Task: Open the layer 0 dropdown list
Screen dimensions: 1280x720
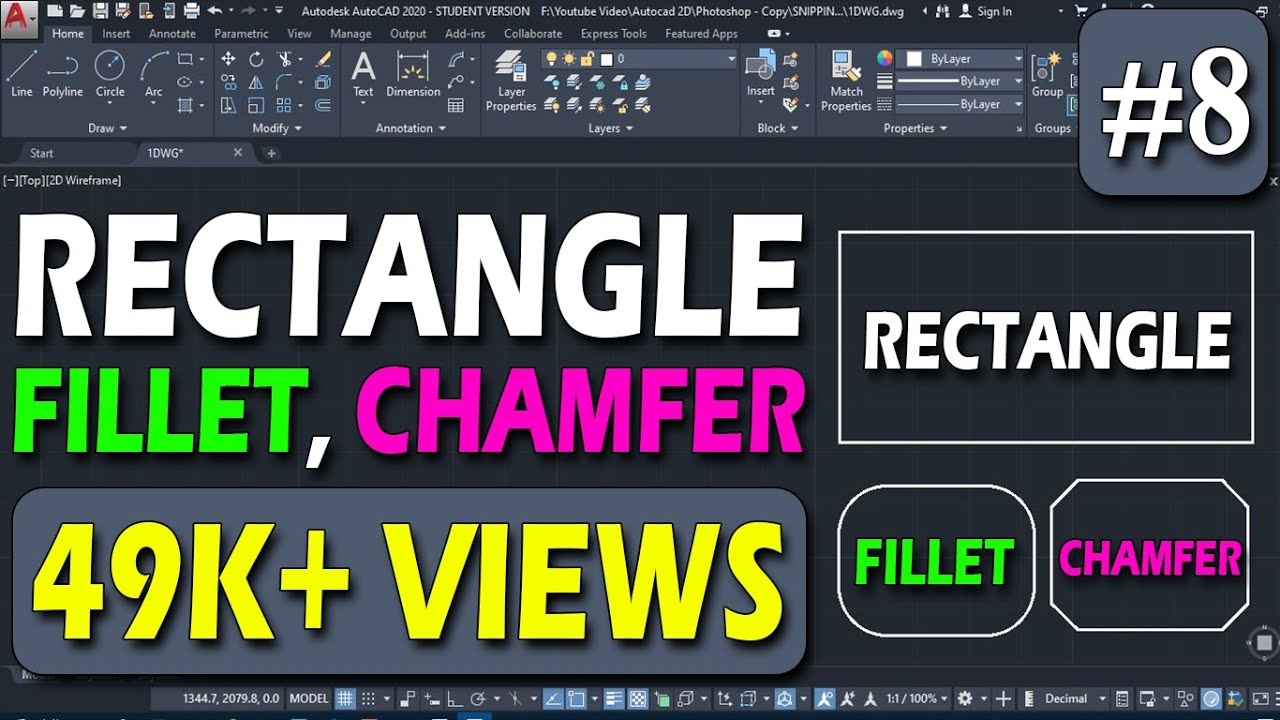Action: (731, 60)
